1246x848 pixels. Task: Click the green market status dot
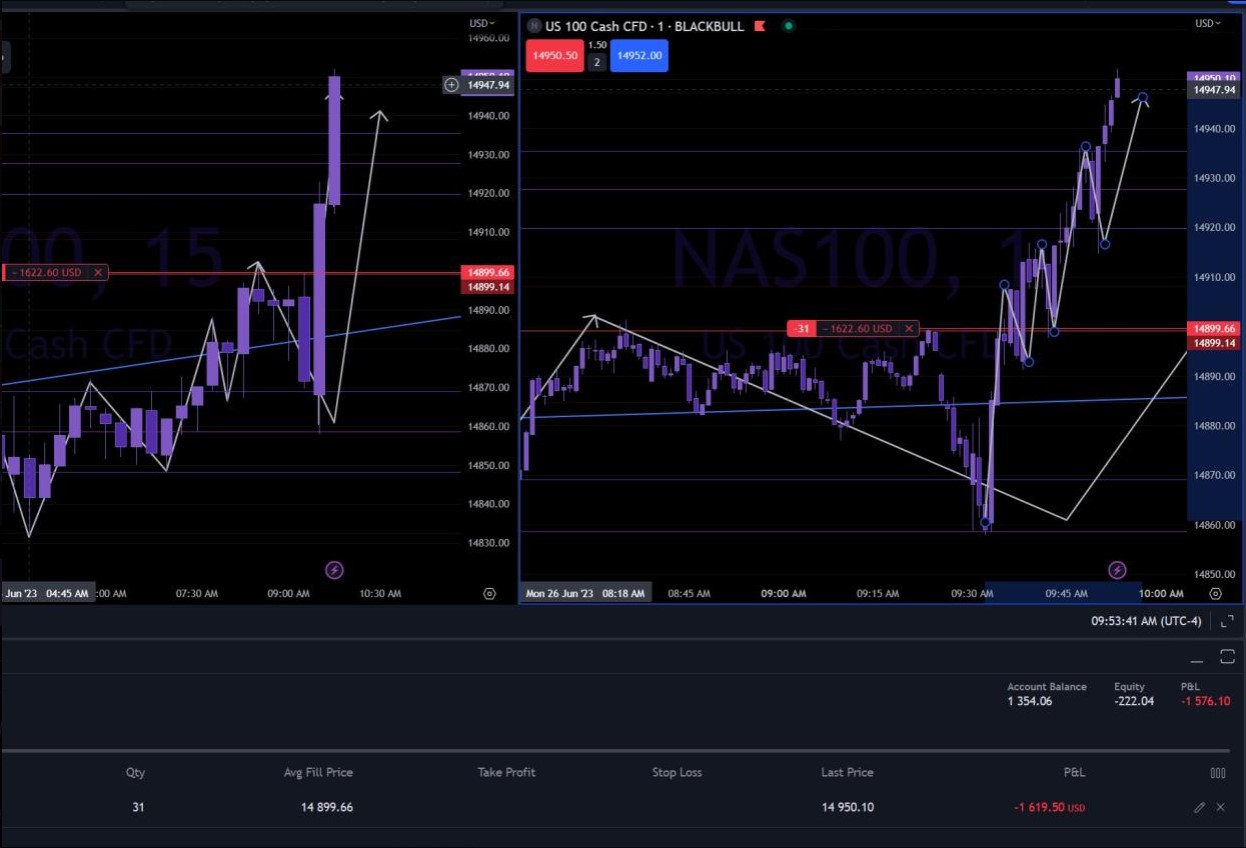click(x=788, y=26)
